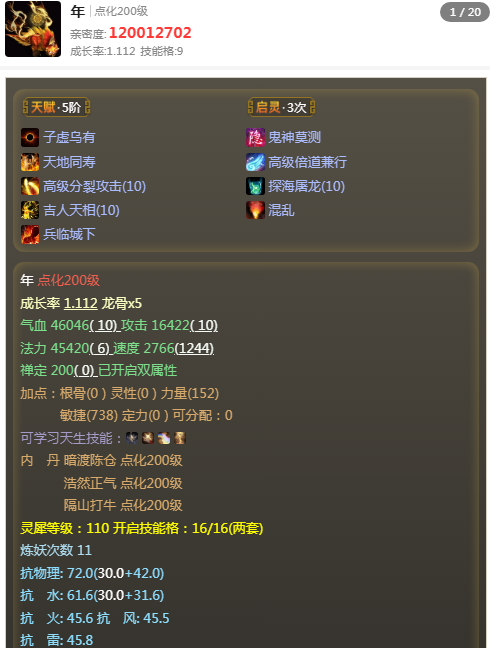Screen dimensions: 490x648
Task: Click the underlined growth rate 1.112
Action: pos(81,303)
